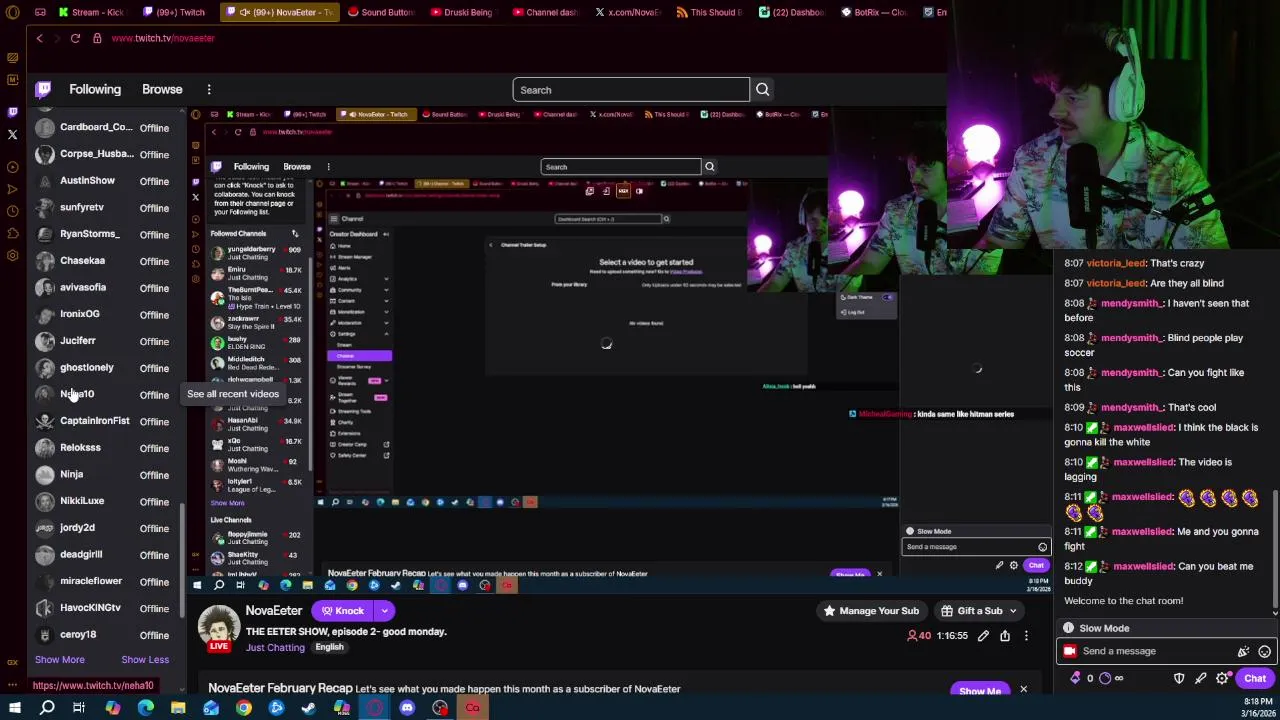1280x720 pixels.
Task: Switch to the BotRix browser tab
Action: [x=875, y=12]
